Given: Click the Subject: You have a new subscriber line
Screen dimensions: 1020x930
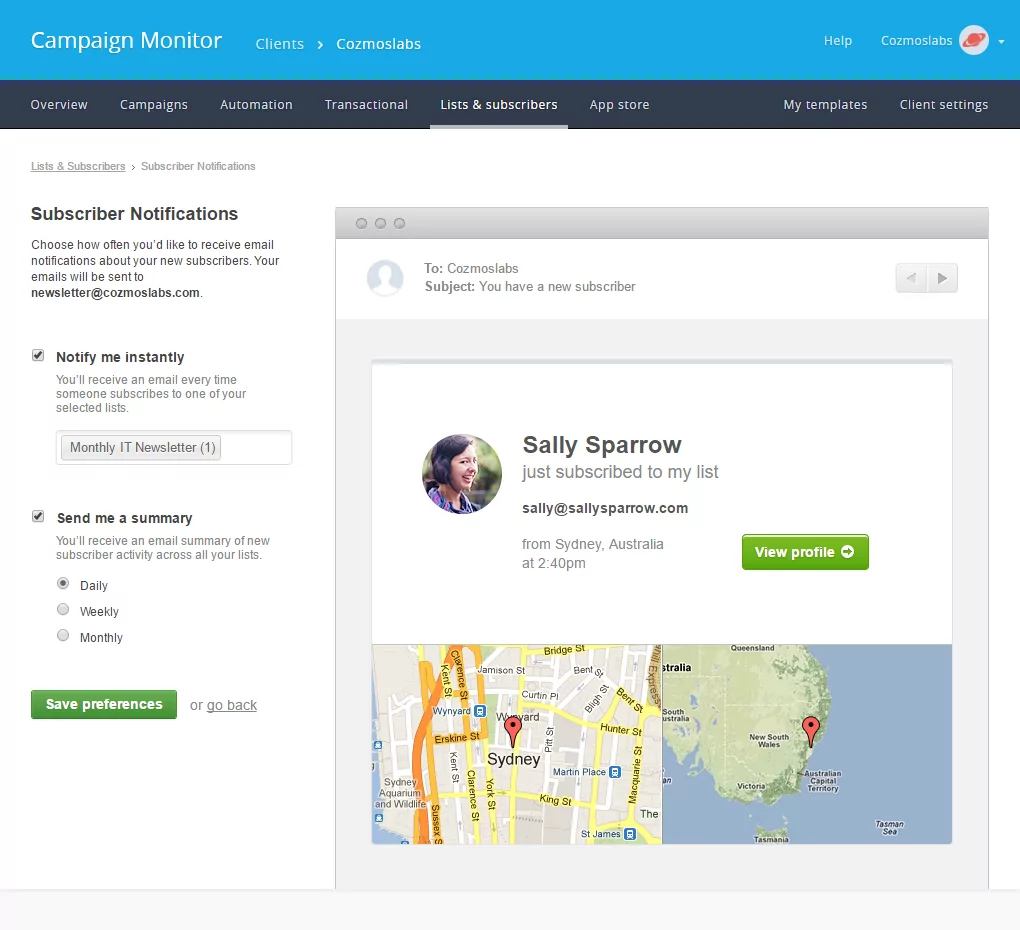Looking at the screenshot, I should coord(530,287).
